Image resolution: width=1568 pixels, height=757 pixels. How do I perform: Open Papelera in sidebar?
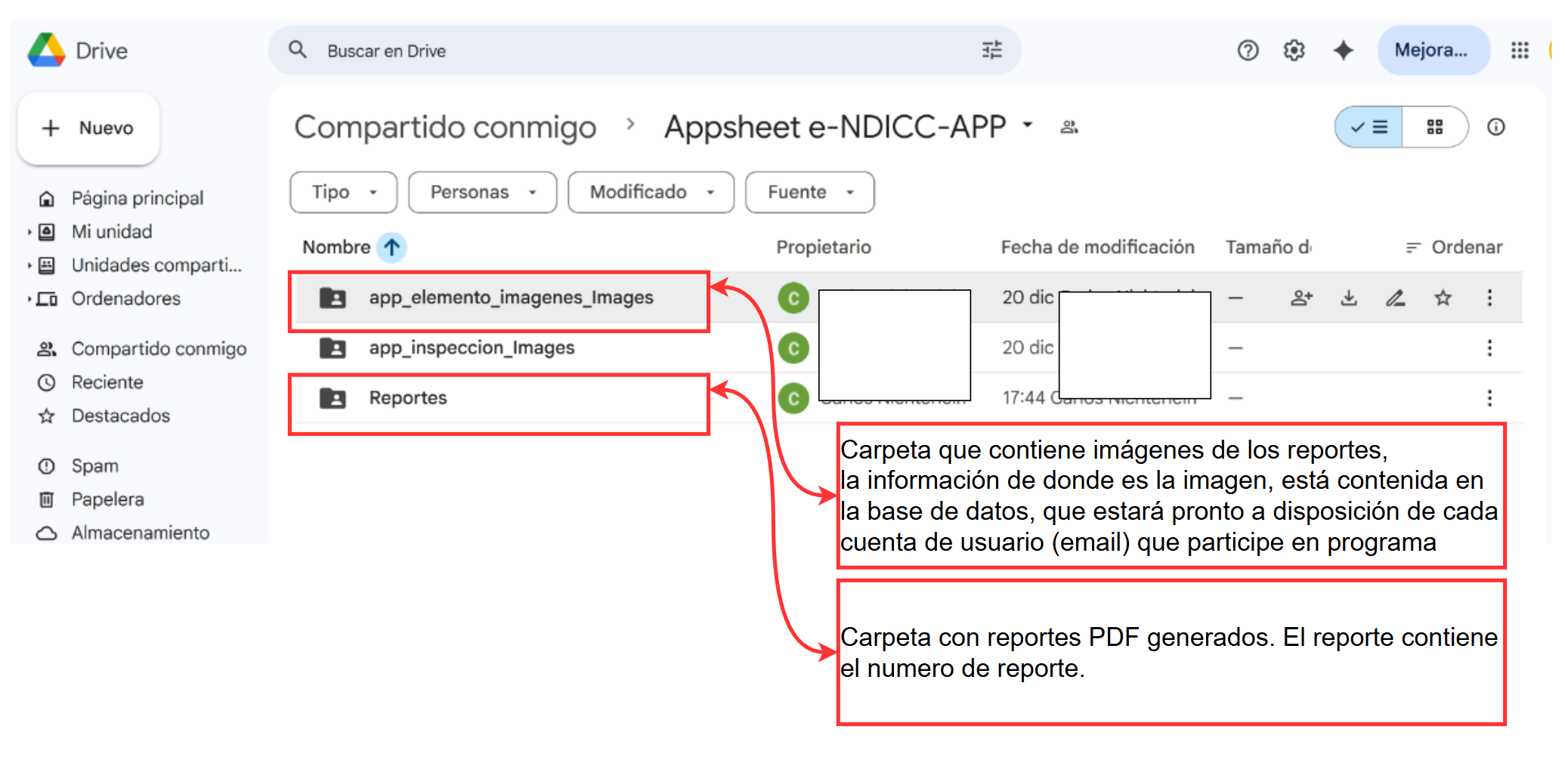click(107, 499)
